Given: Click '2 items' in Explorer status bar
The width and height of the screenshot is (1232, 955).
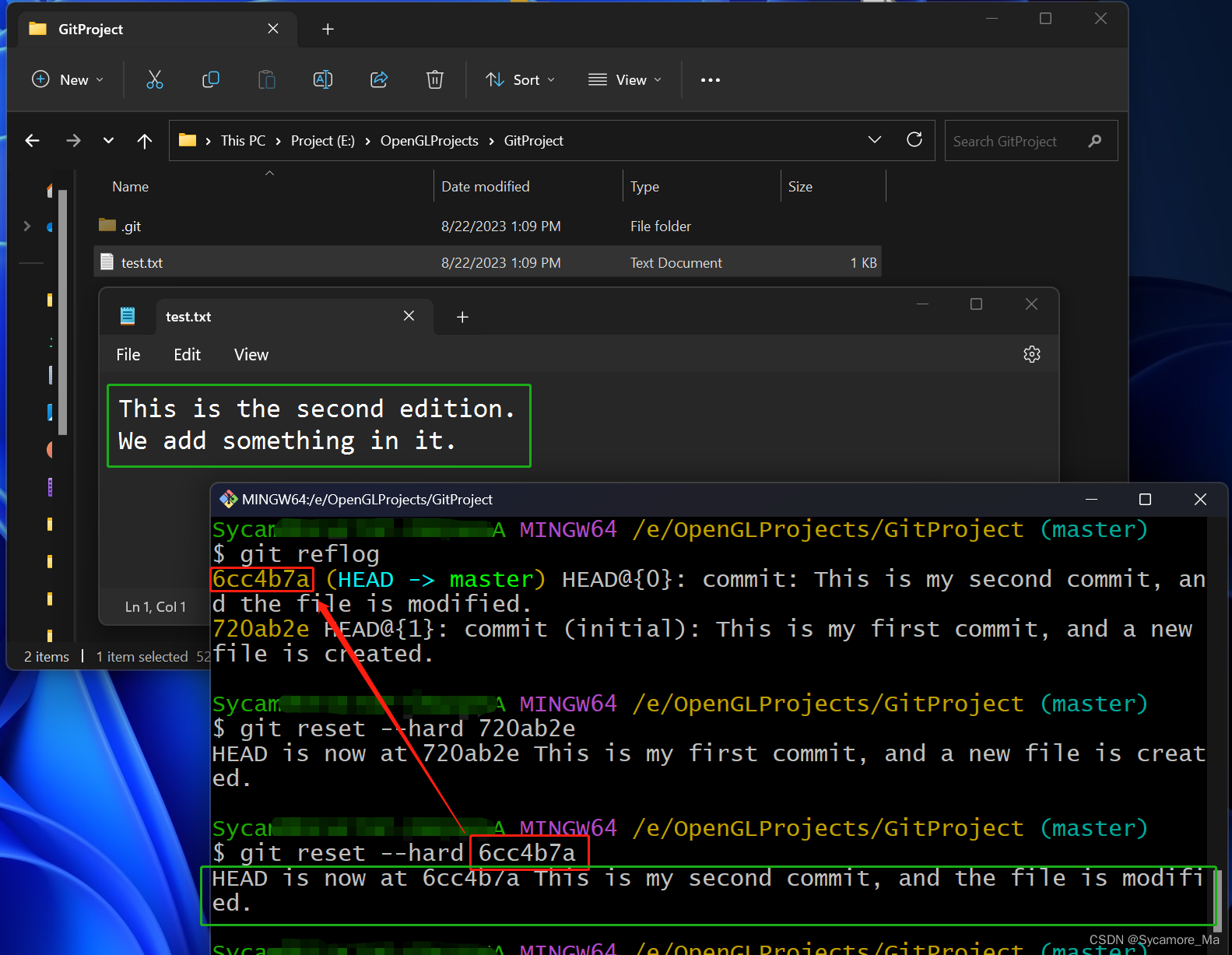Looking at the screenshot, I should [x=47, y=657].
